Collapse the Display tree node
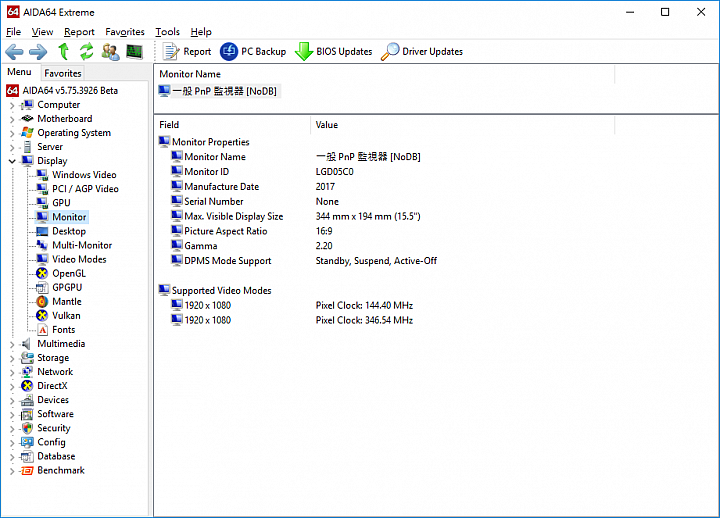 tap(12, 161)
